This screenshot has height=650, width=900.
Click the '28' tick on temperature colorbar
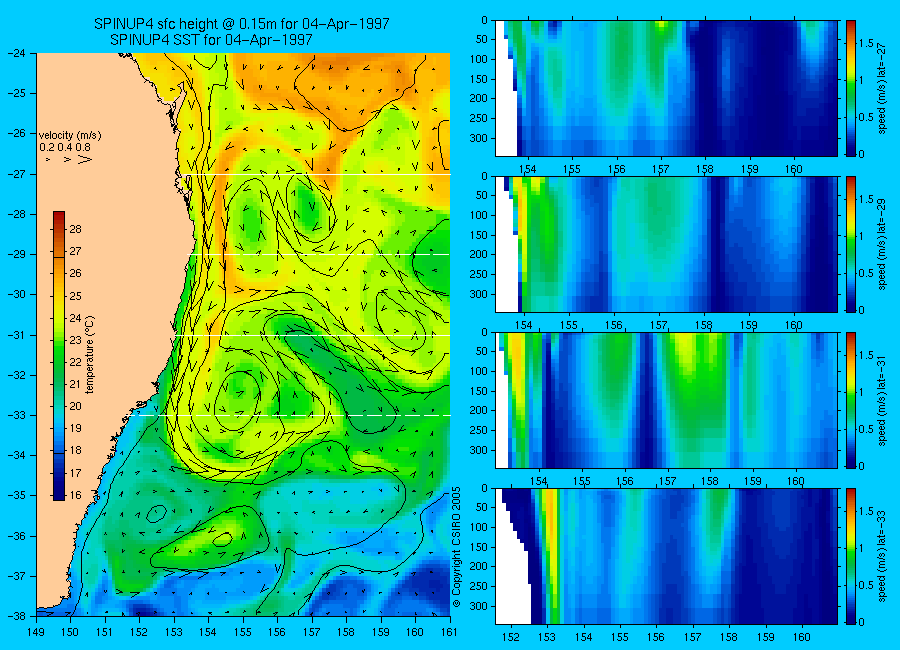pyautogui.click(x=76, y=229)
